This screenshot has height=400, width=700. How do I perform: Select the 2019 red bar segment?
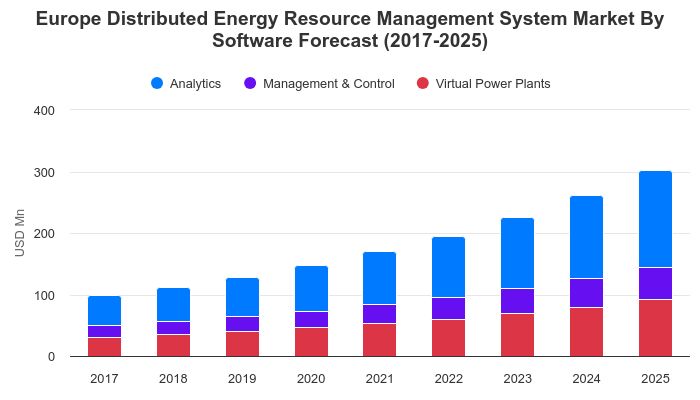coord(242,344)
